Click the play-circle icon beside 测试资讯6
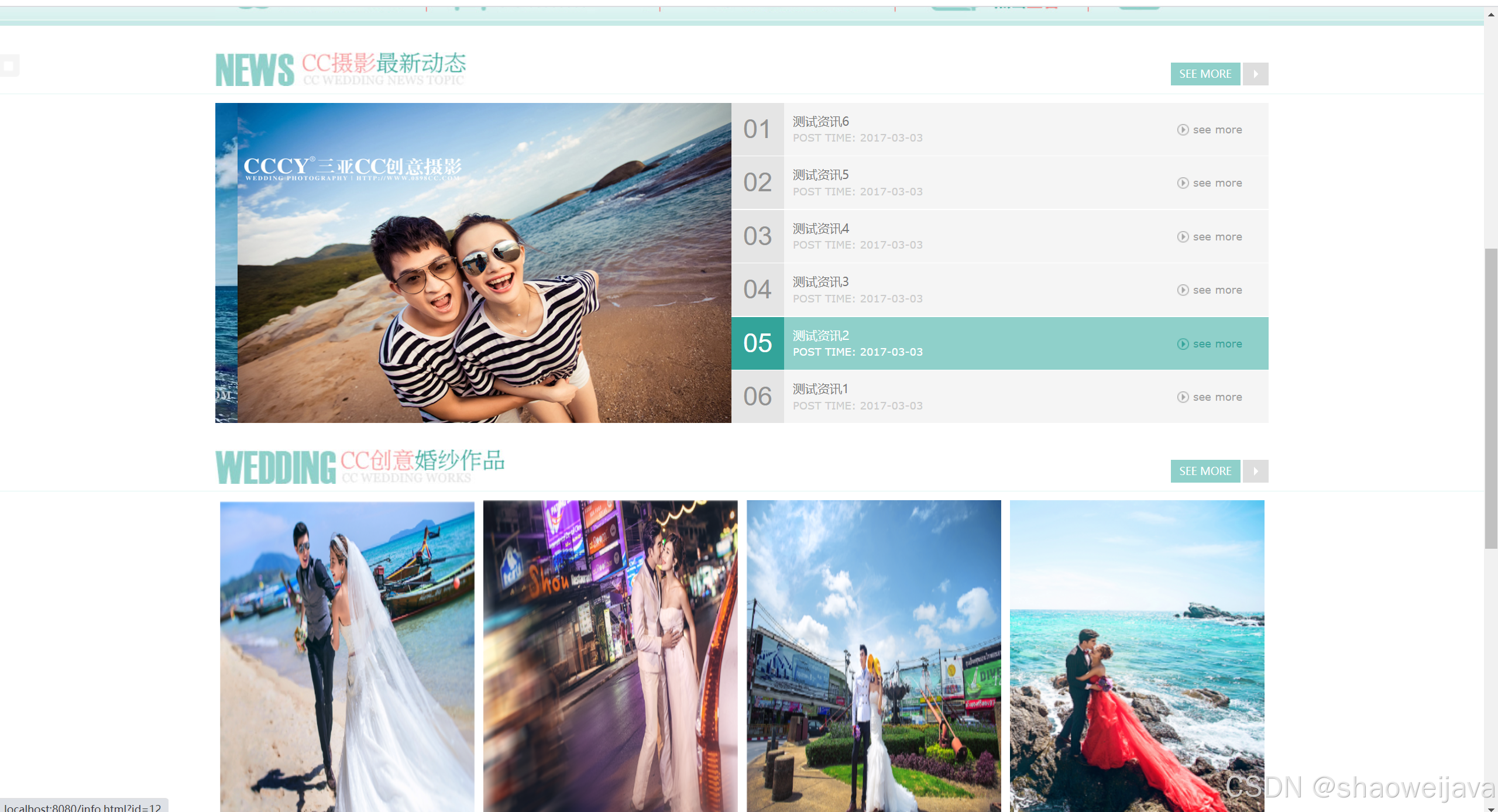1498x812 pixels. click(x=1183, y=130)
